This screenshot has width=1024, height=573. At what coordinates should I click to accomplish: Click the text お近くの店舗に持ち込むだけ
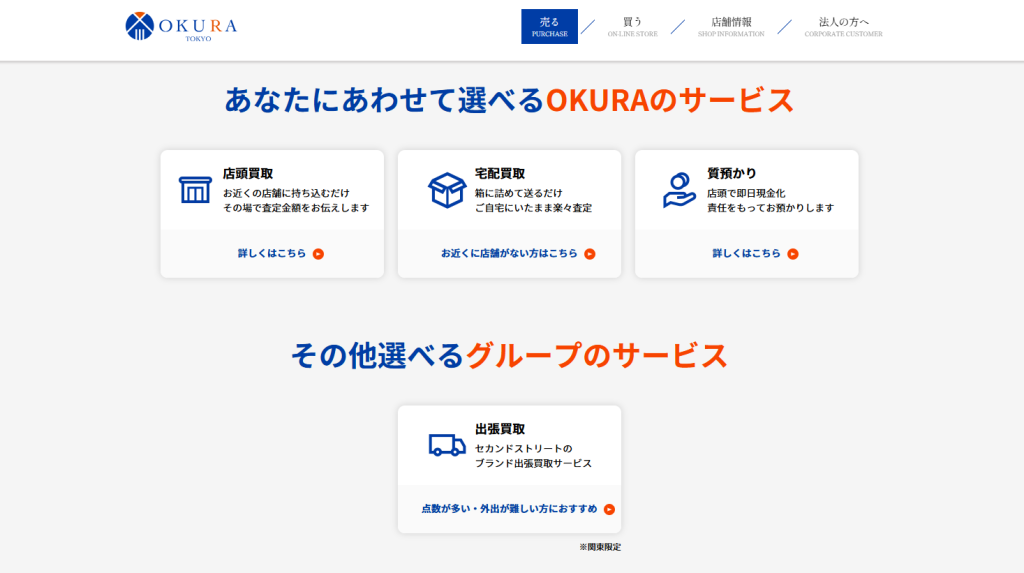coord(286,193)
